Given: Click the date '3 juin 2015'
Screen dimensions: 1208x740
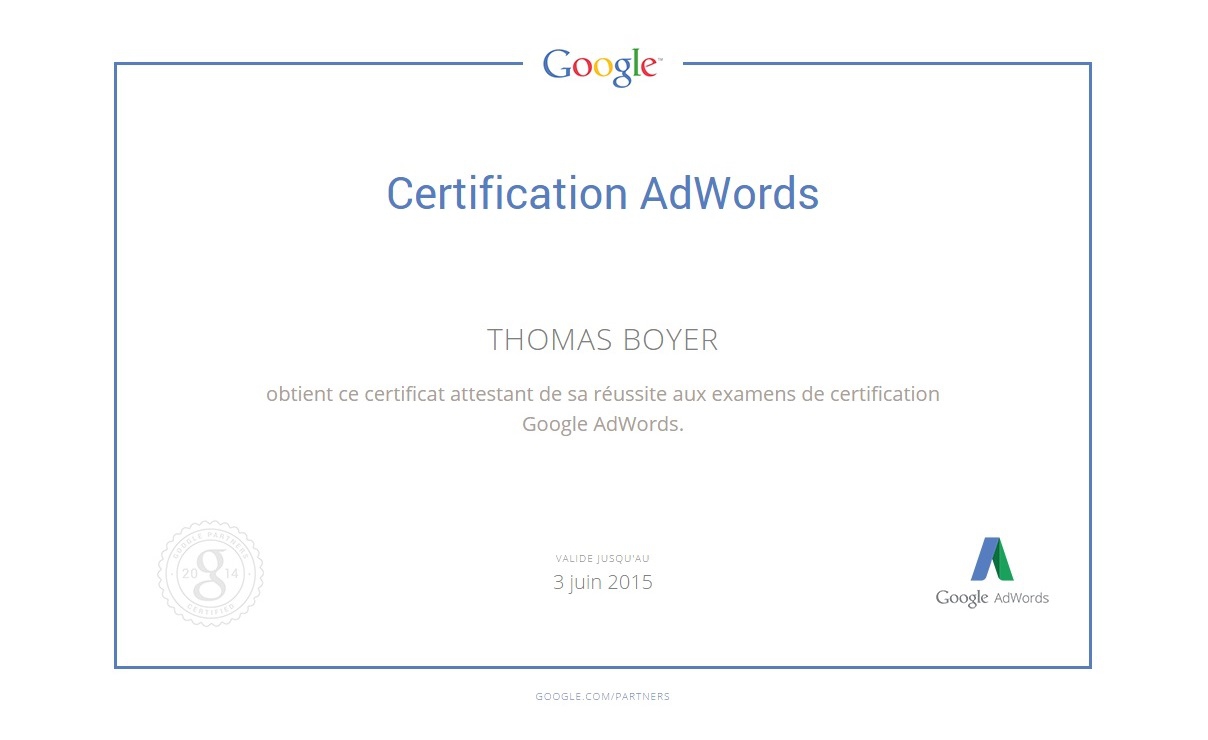Looking at the screenshot, I should [x=603, y=581].
